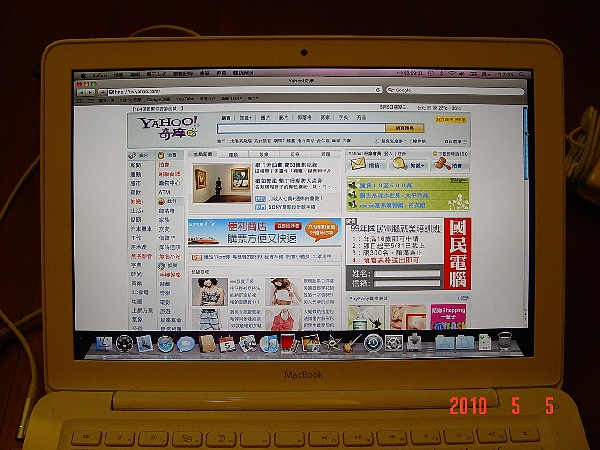Click the Wi-Fi status icon in menu bar
The width and height of the screenshot is (600, 450).
pyautogui.click(x=452, y=73)
